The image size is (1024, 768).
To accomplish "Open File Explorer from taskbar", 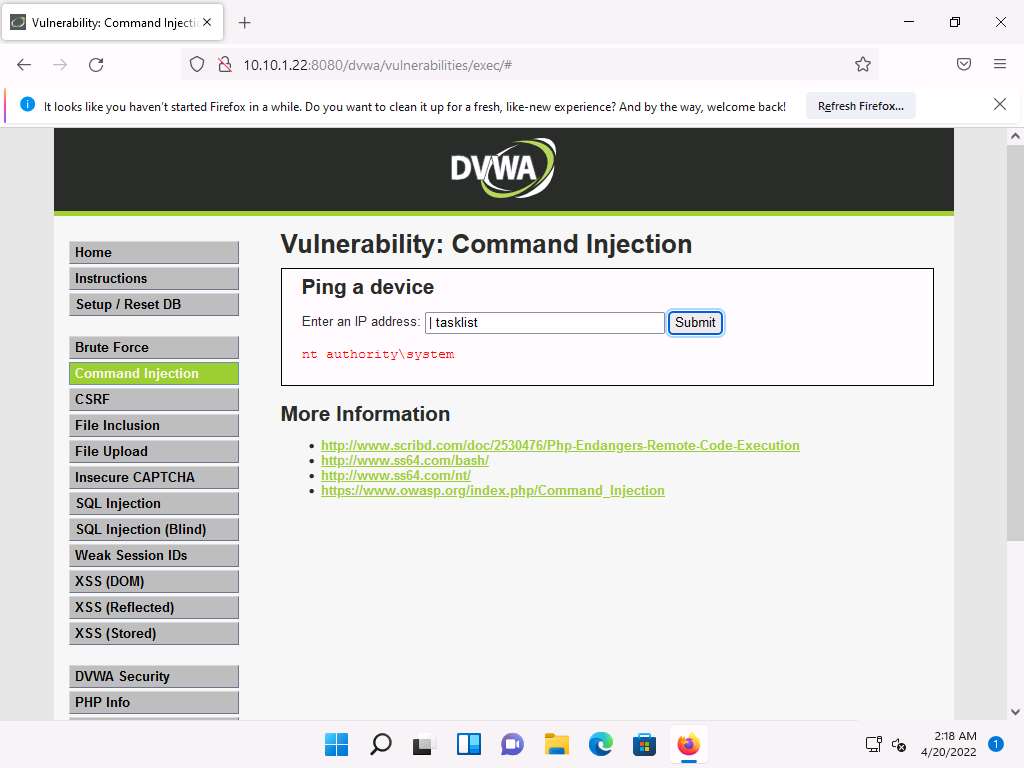I will 556,744.
